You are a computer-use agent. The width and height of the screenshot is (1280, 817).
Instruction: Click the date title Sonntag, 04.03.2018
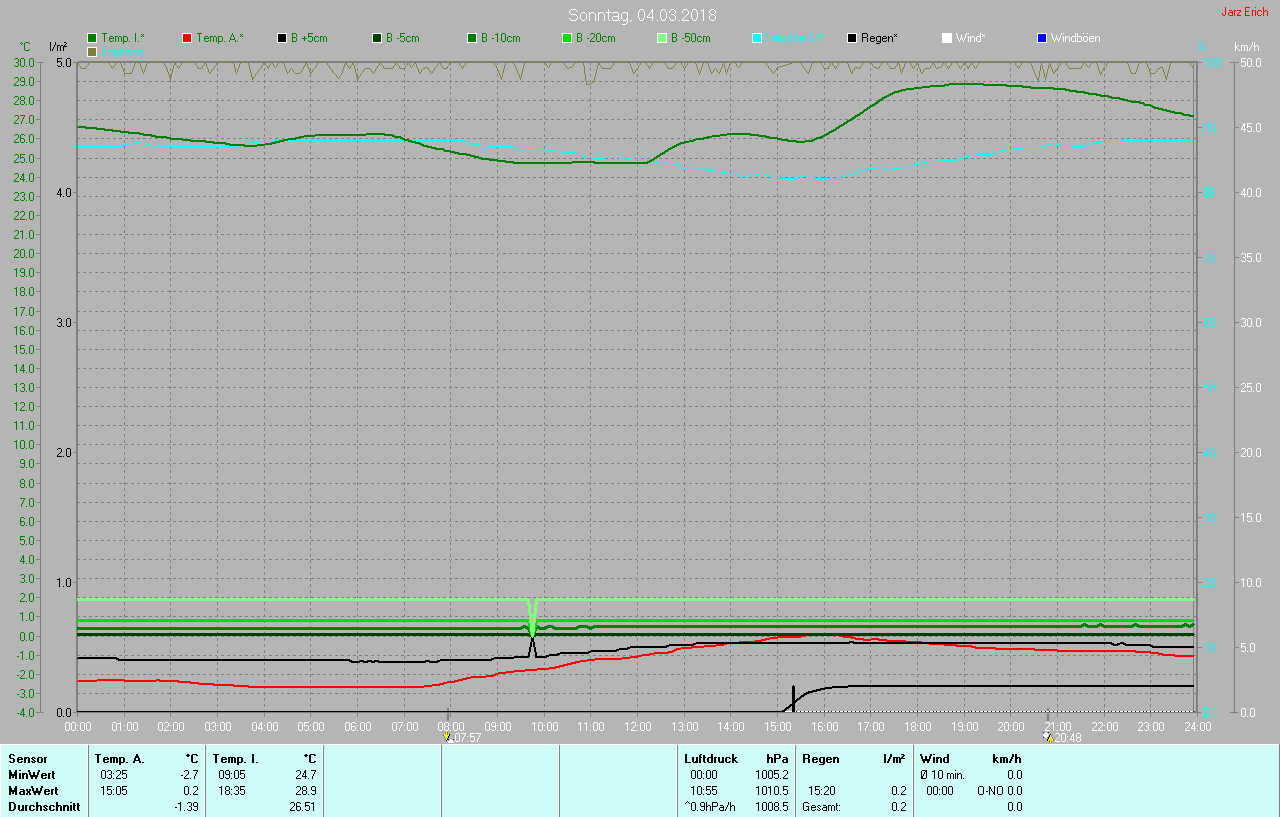coord(641,15)
